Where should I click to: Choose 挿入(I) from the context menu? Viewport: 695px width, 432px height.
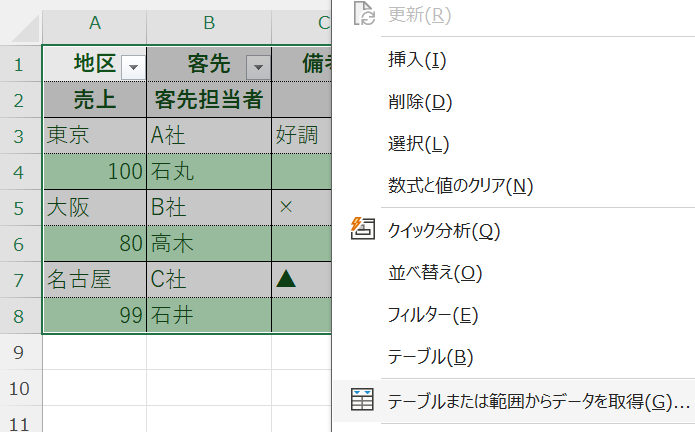pyautogui.click(x=417, y=59)
